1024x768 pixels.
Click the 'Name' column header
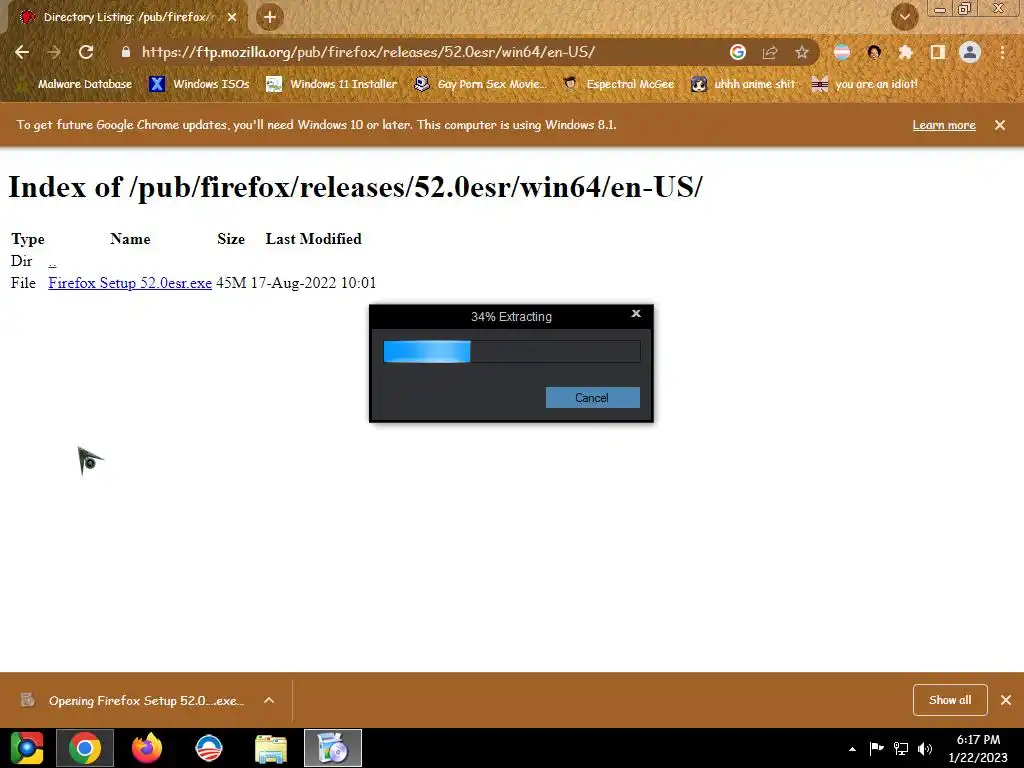click(130, 239)
